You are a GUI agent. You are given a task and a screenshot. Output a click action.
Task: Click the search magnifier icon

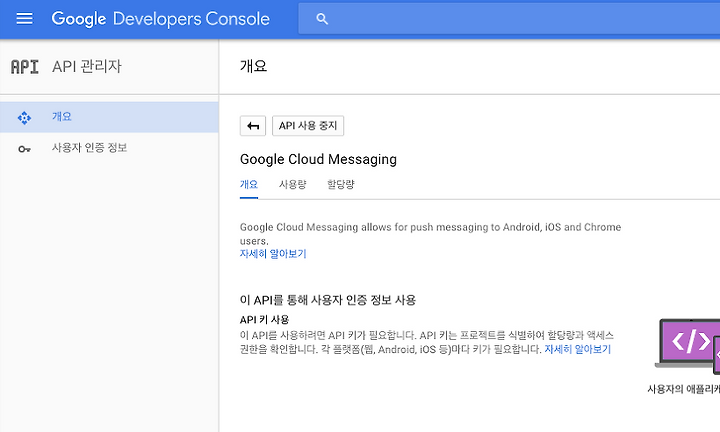tap(322, 19)
